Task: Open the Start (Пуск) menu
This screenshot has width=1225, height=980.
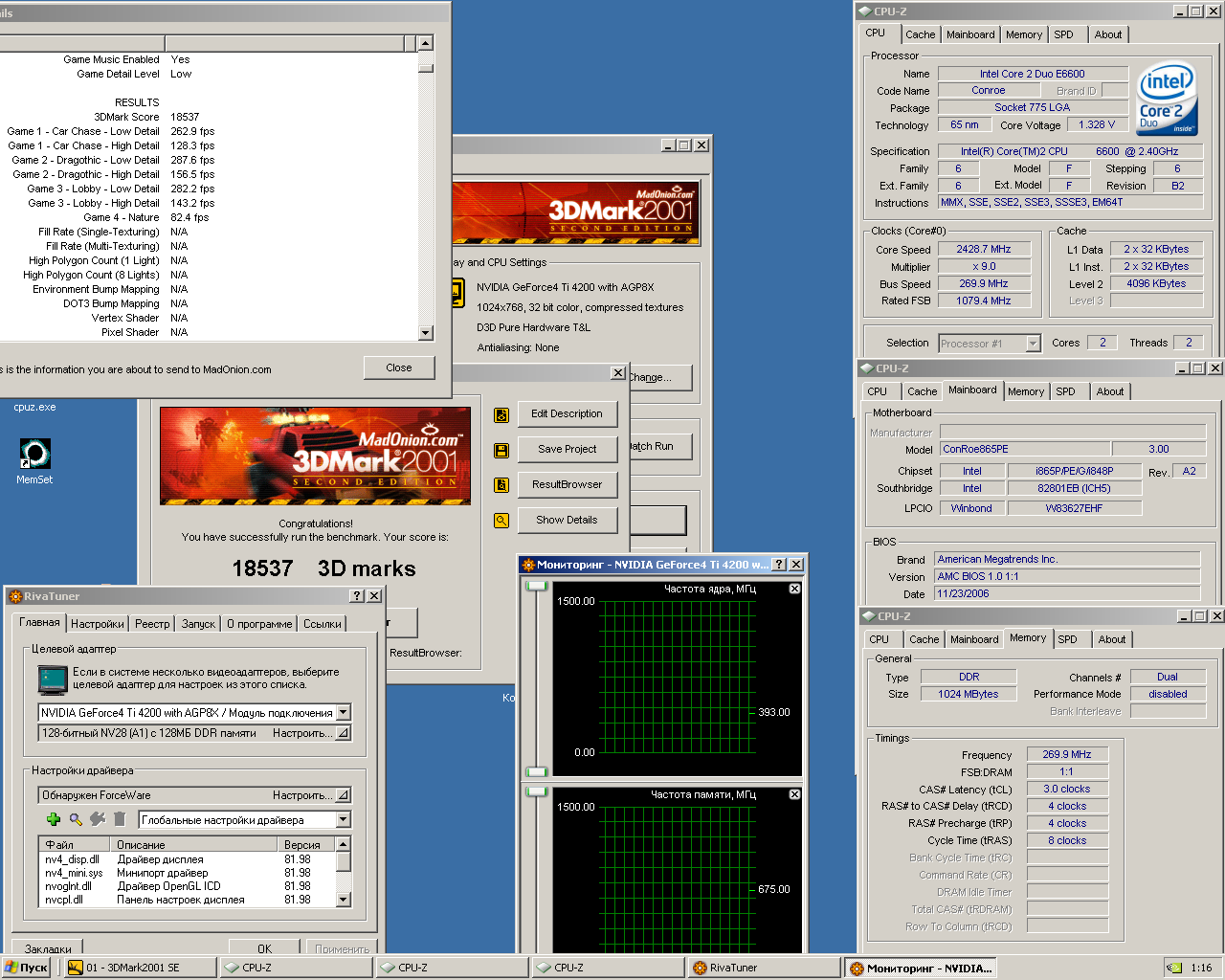Action: coord(26,968)
